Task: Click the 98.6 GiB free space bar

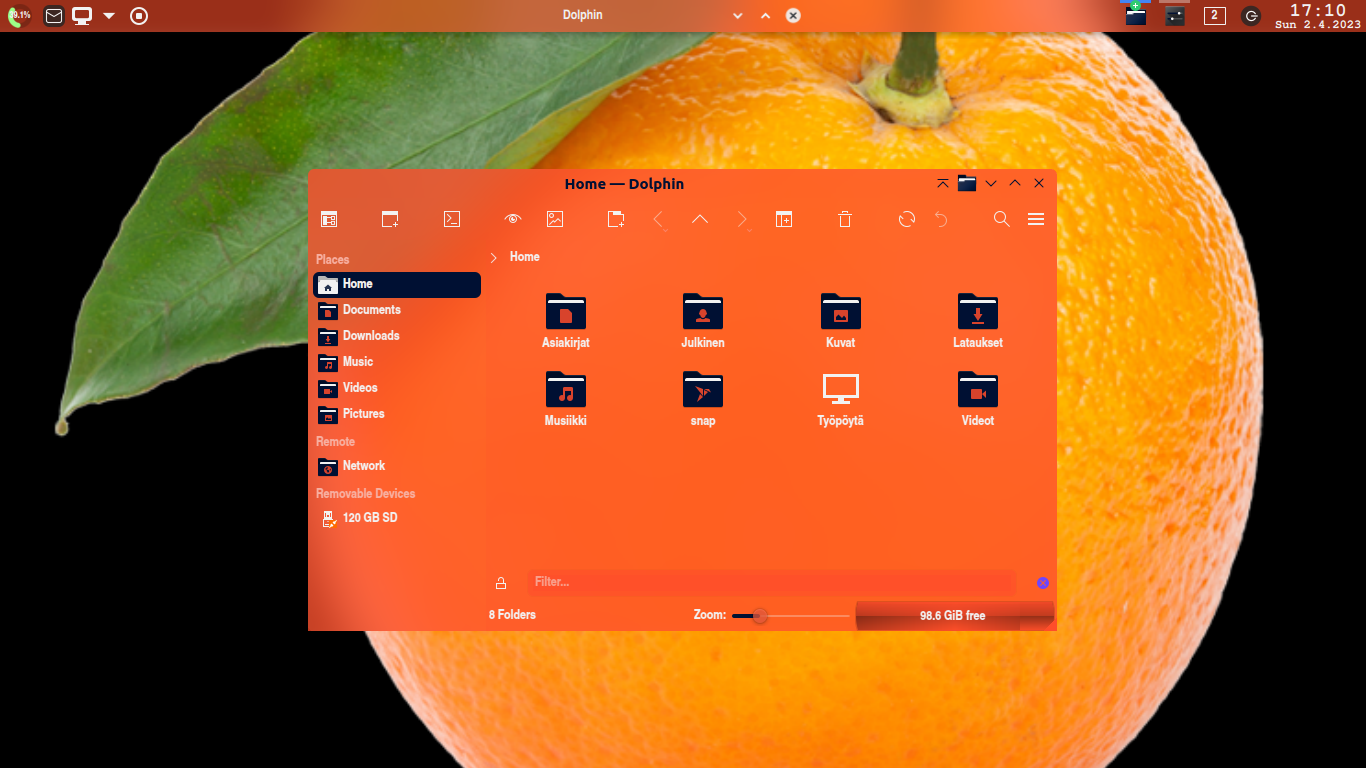Action: click(955, 616)
